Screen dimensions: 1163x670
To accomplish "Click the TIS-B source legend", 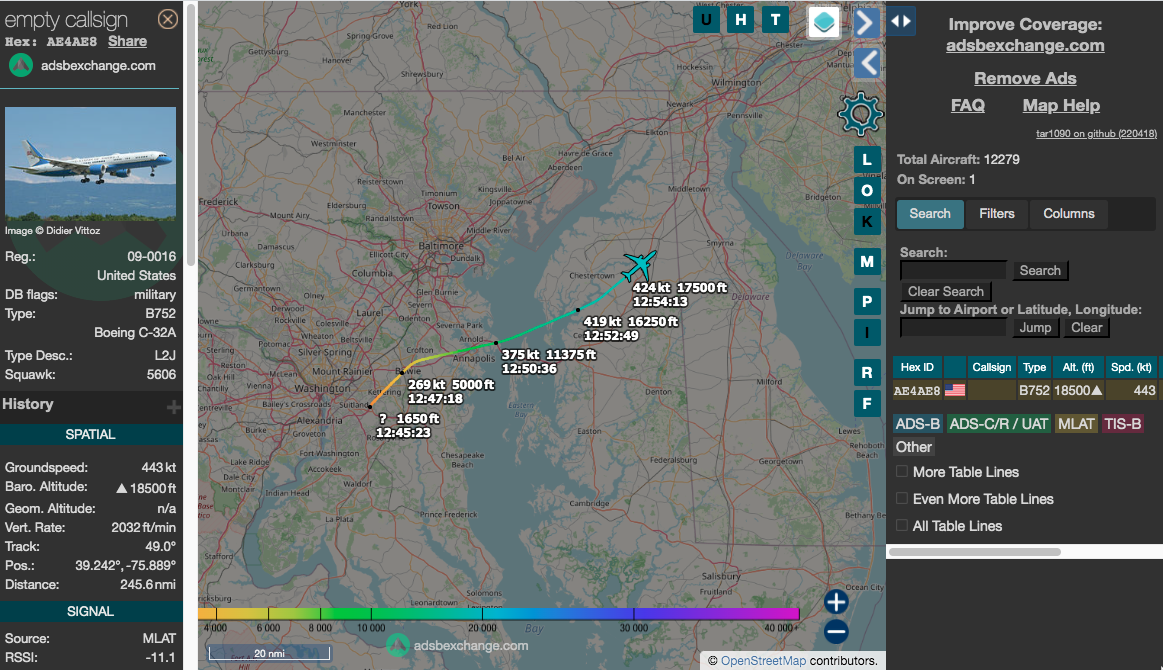I will click(1122, 424).
